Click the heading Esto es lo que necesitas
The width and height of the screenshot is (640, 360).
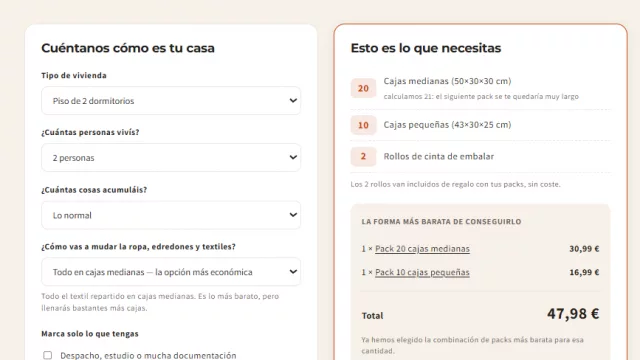pos(426,48)
